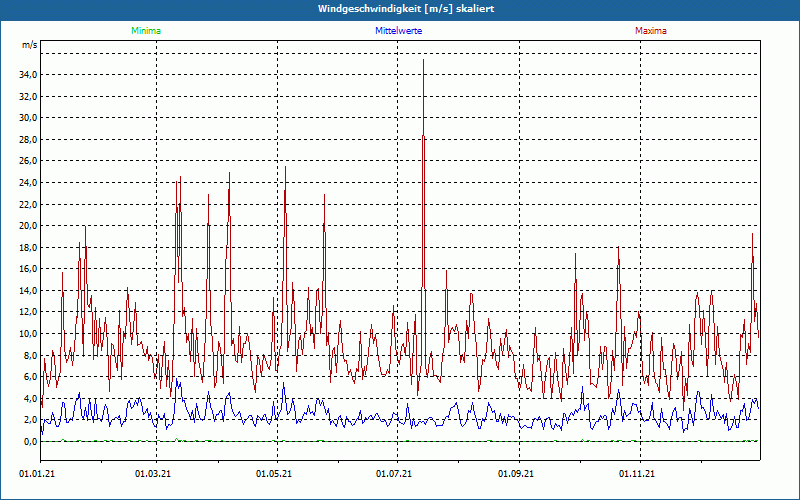Viewport: 800px width, 500px height.
Task: Click the 32,0 y-axis value
Action: tap(28, 96)
